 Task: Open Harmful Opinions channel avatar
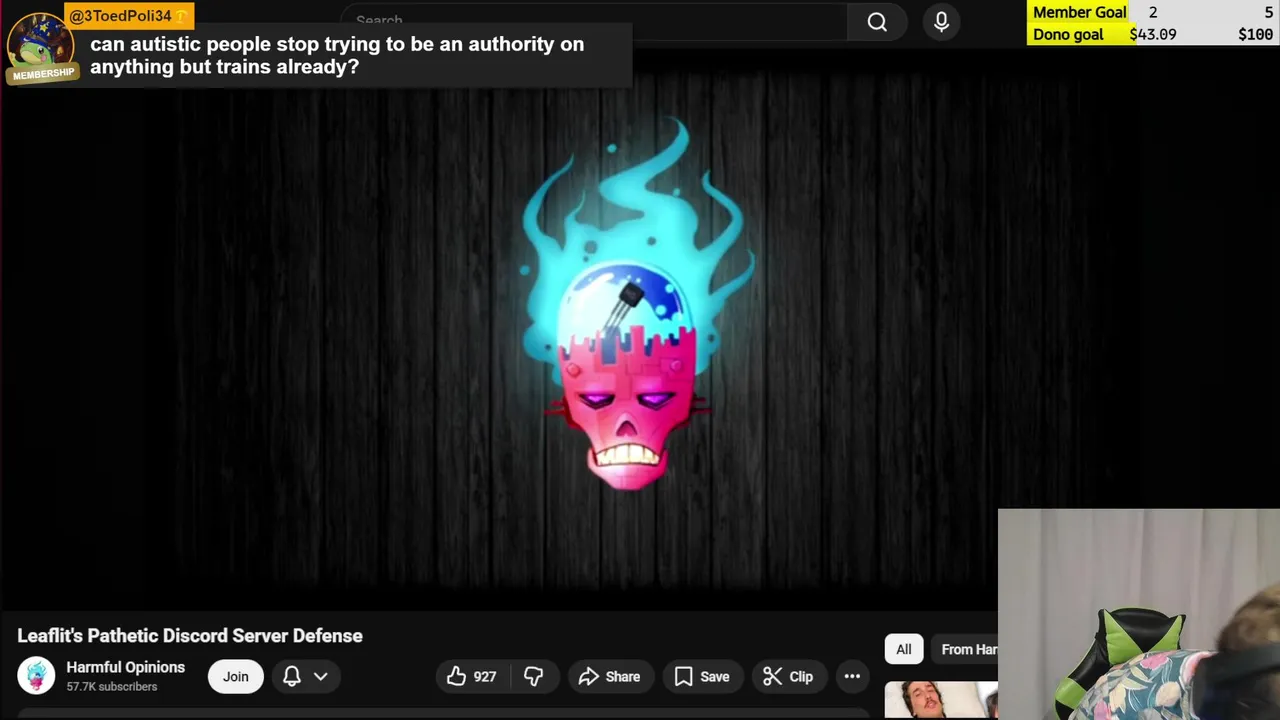point(36,676)
